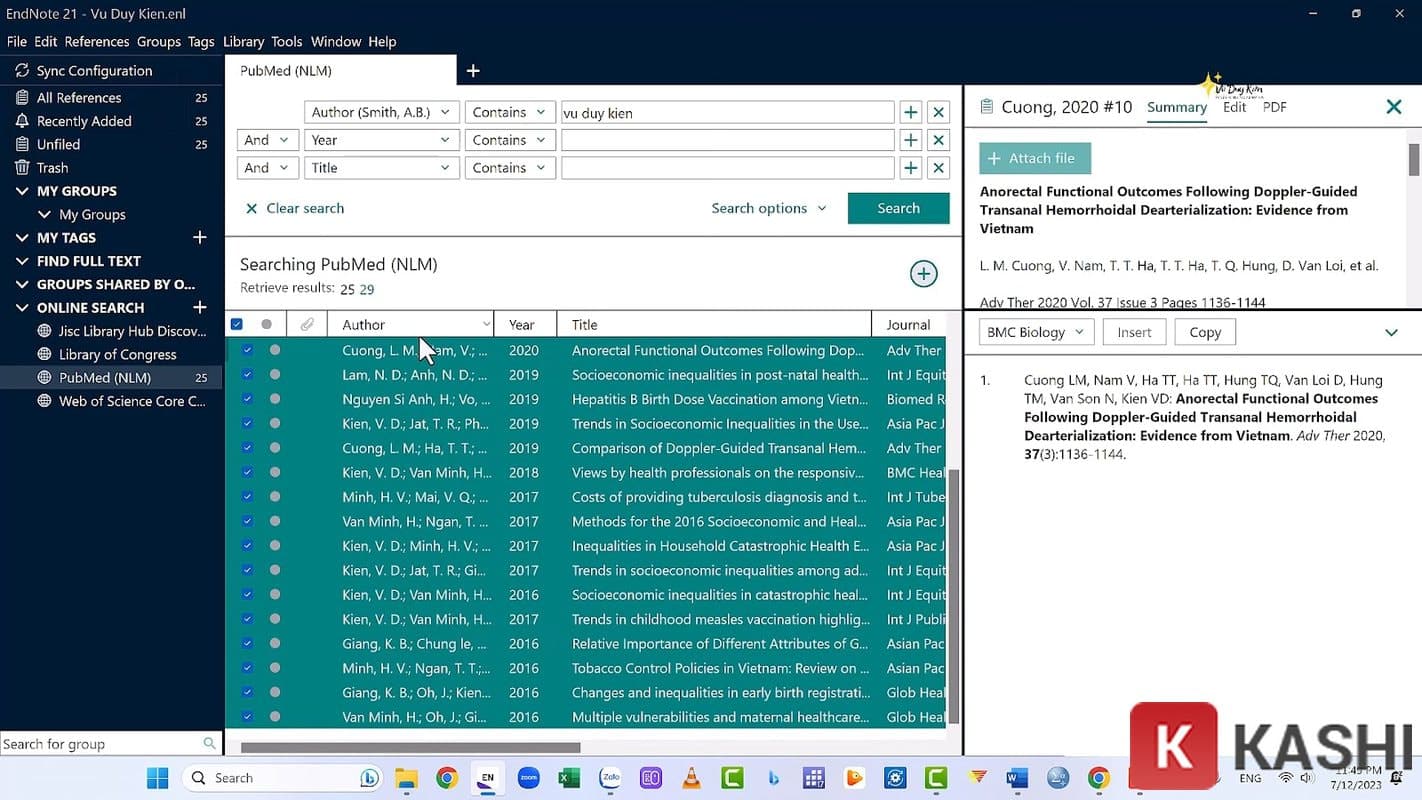
Task: Open the Author (Smith, A.B.) field dropdown
Action: (x=381, y=111)
